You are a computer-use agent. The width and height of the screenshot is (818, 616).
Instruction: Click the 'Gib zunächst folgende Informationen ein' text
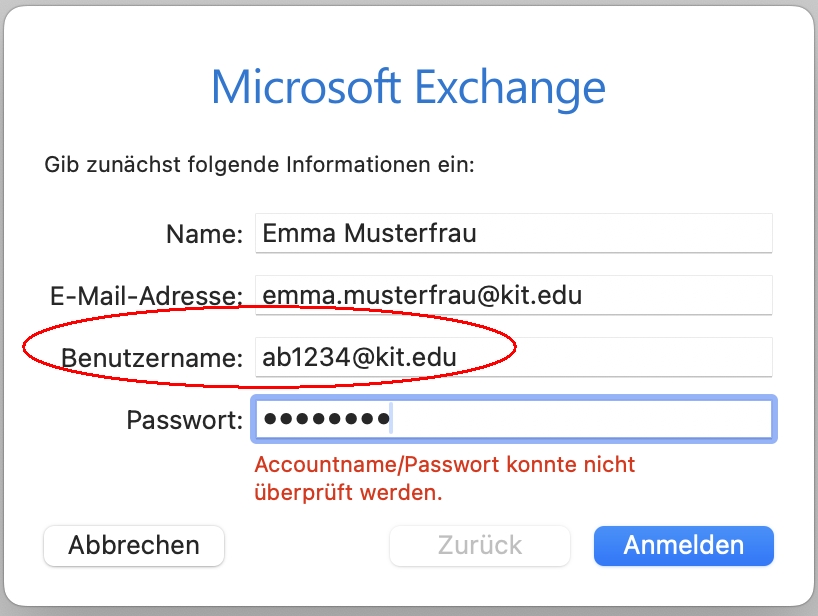tap(259, 164)
